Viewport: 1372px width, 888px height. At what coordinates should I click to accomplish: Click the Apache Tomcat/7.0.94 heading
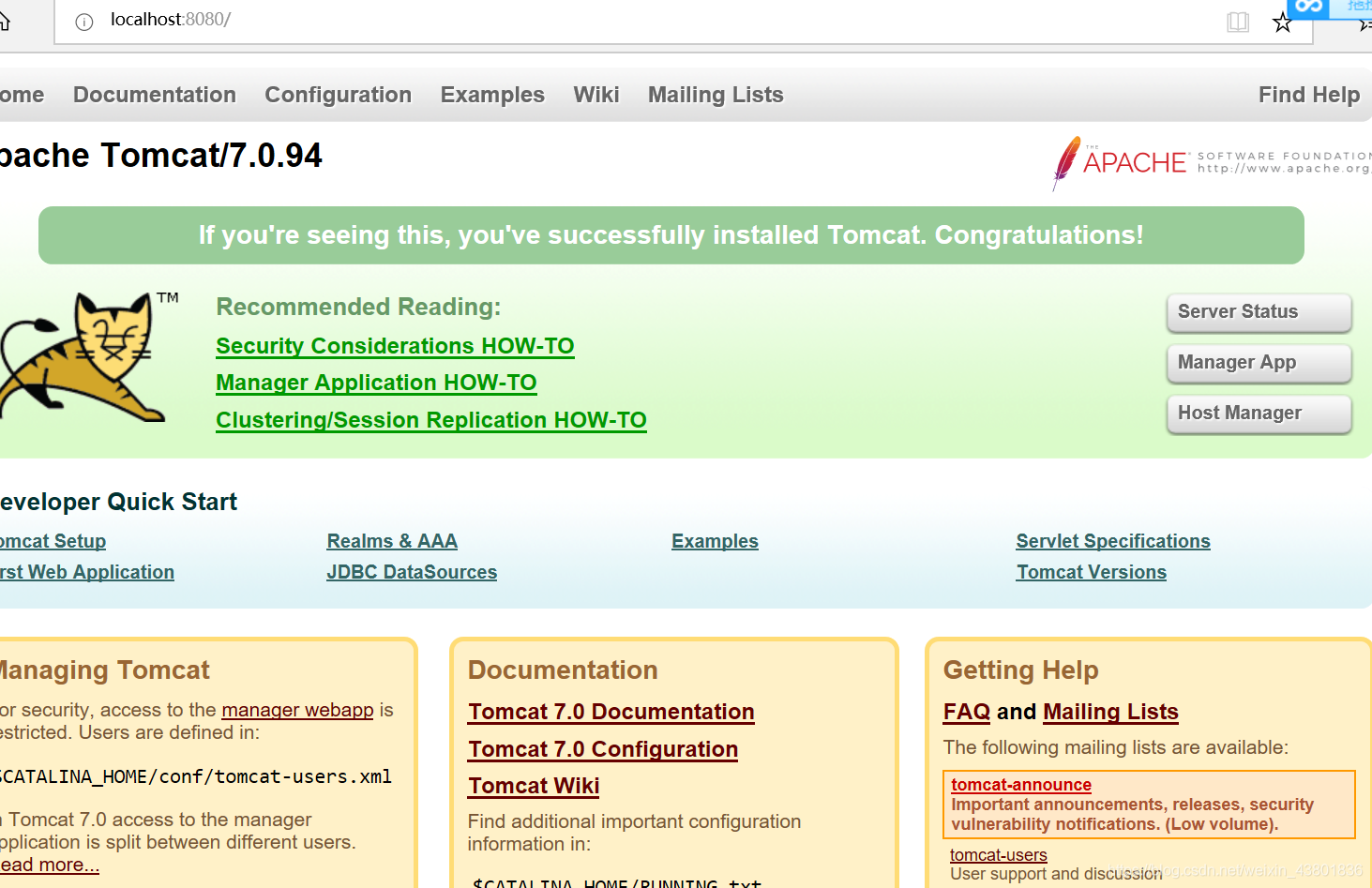pos(160,156)
